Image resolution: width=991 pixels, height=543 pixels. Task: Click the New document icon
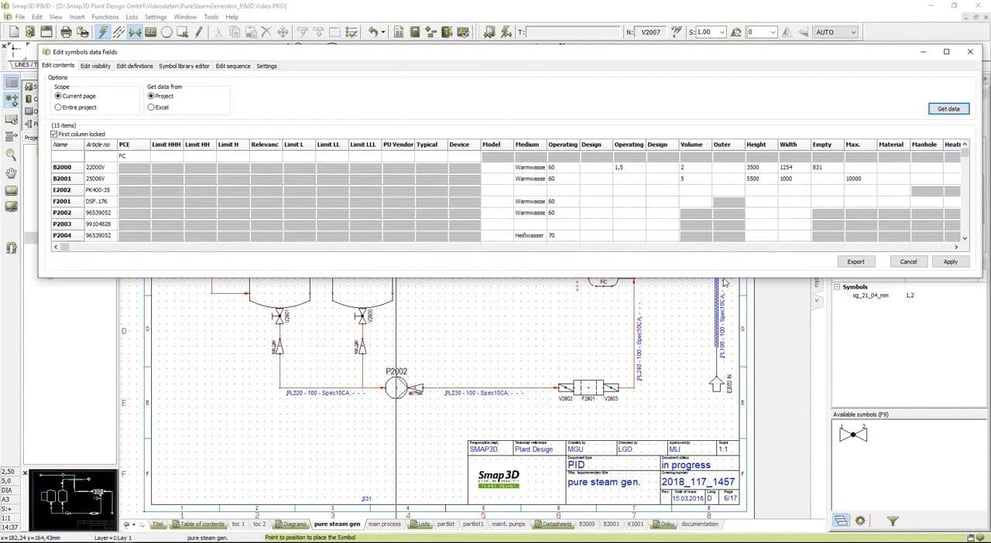click(x=14, y=32)
